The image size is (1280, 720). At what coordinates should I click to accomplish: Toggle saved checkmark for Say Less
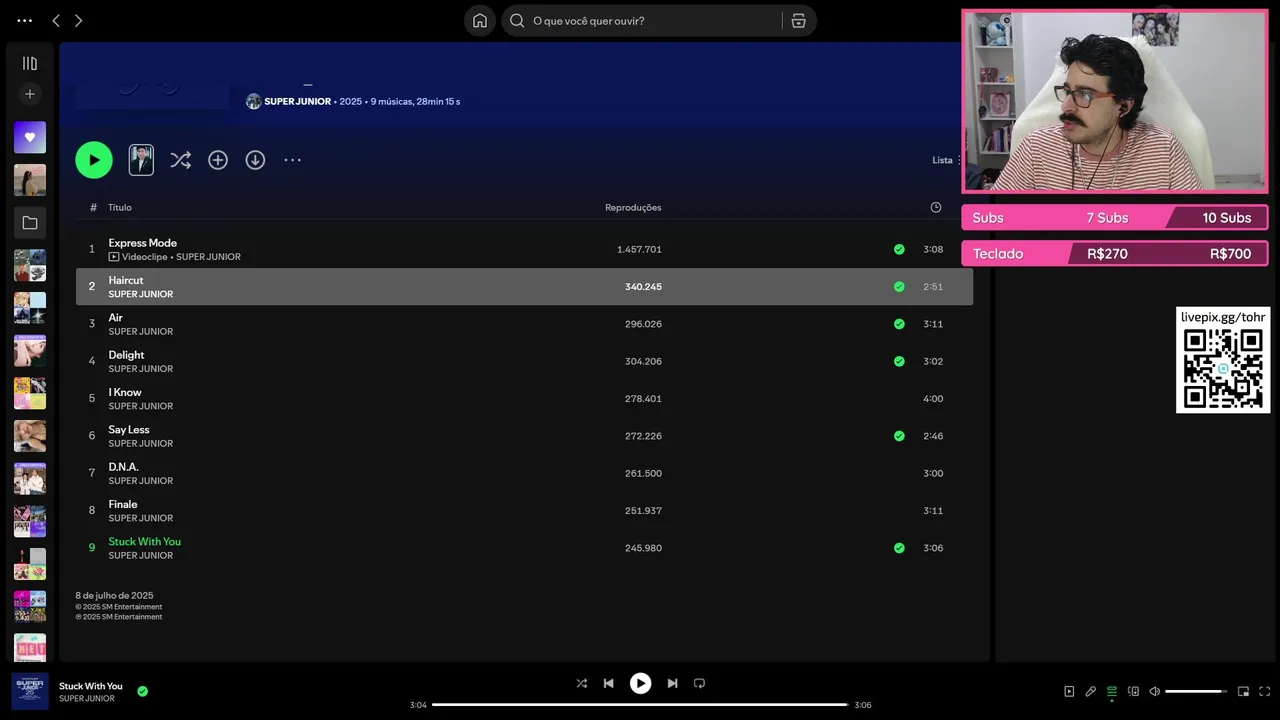click(899, 436)
